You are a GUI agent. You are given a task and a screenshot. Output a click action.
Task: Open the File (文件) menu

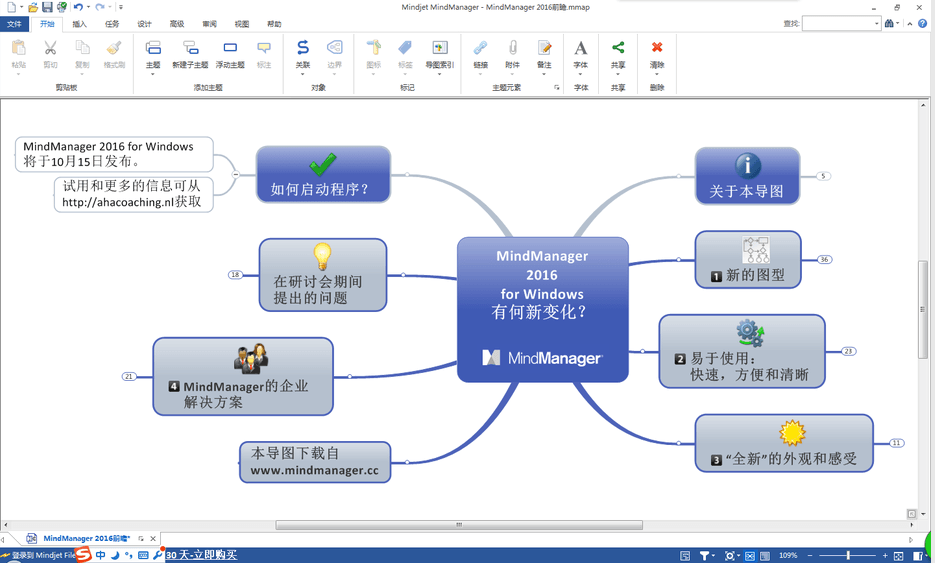14,24
